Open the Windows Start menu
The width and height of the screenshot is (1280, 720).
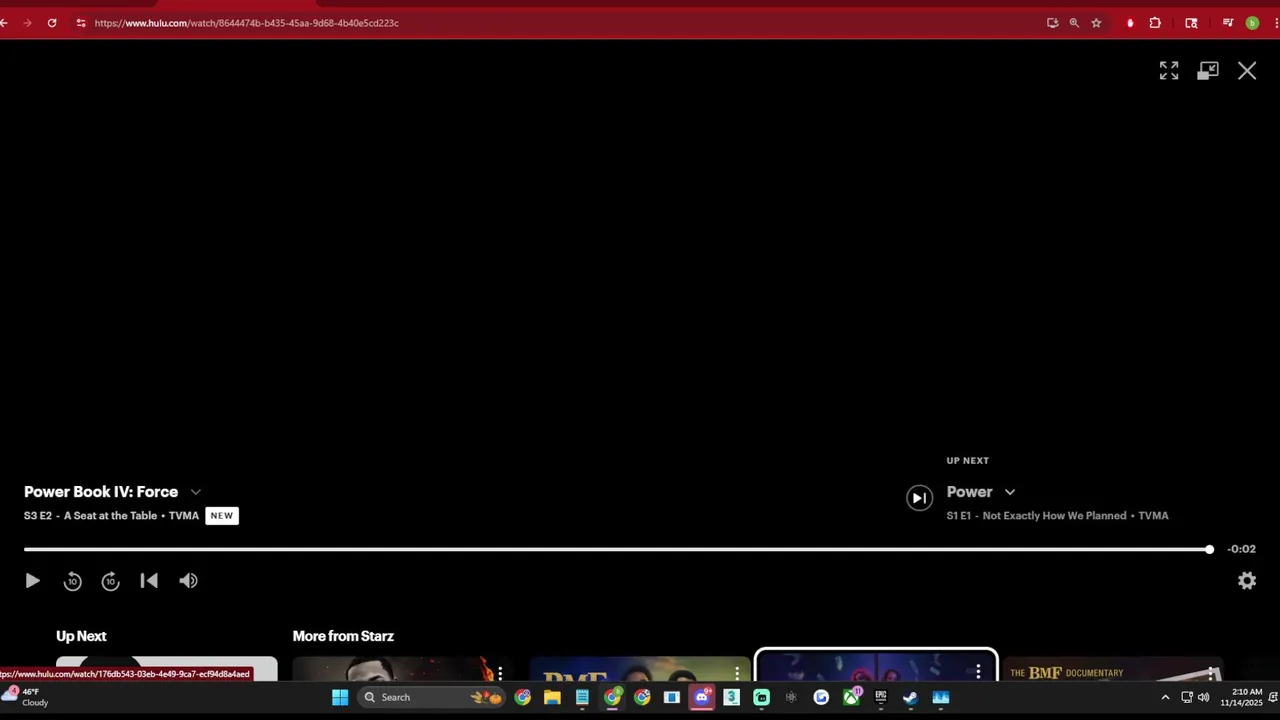click(340, 697)
